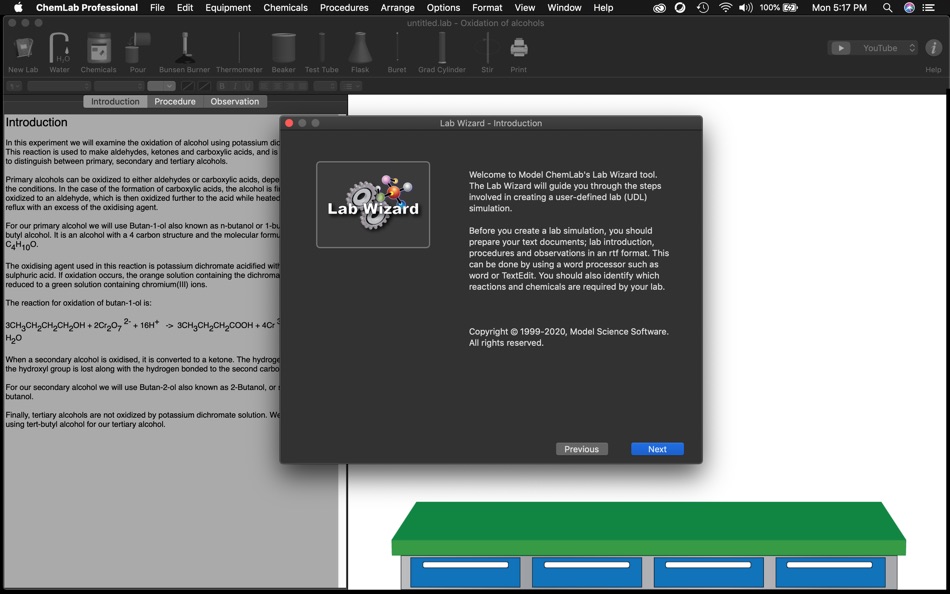Click the Lab Wizard gears logo
The image size is (950, 594).
point(373,204)
